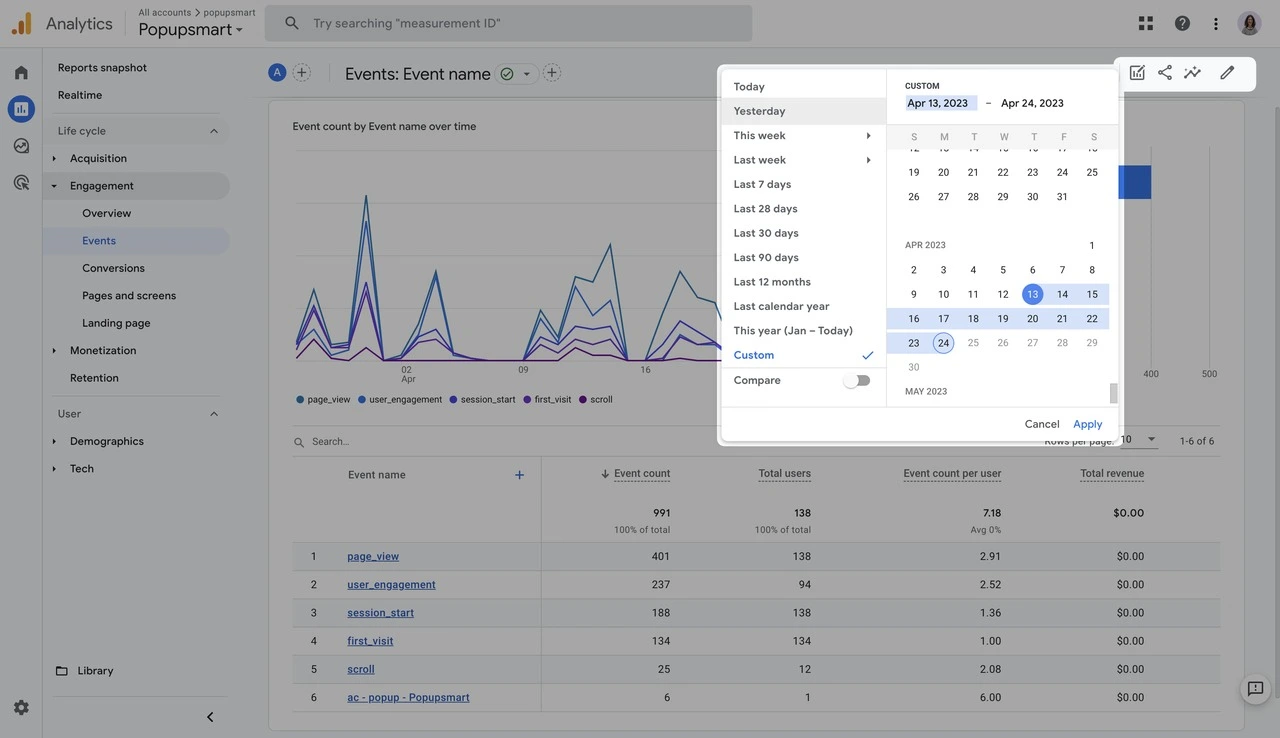This screenshot has height=738, width=1280.
Task: Click the Analytics search box
Action: coord(508,23)
